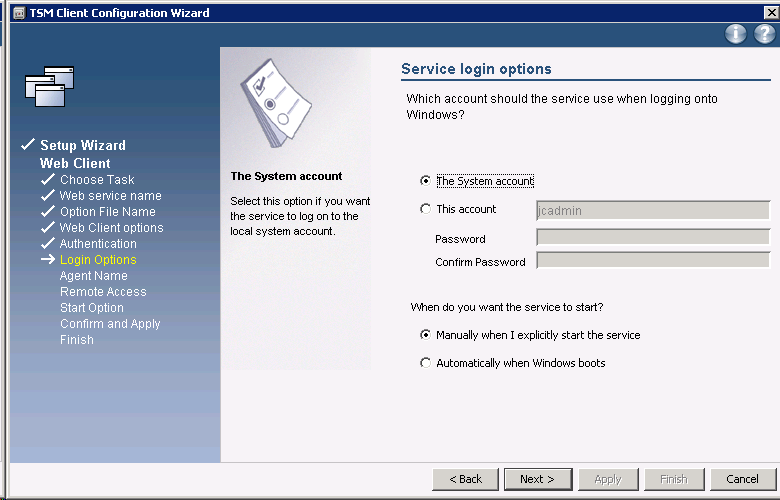Click the Confirm Password field

652,261
